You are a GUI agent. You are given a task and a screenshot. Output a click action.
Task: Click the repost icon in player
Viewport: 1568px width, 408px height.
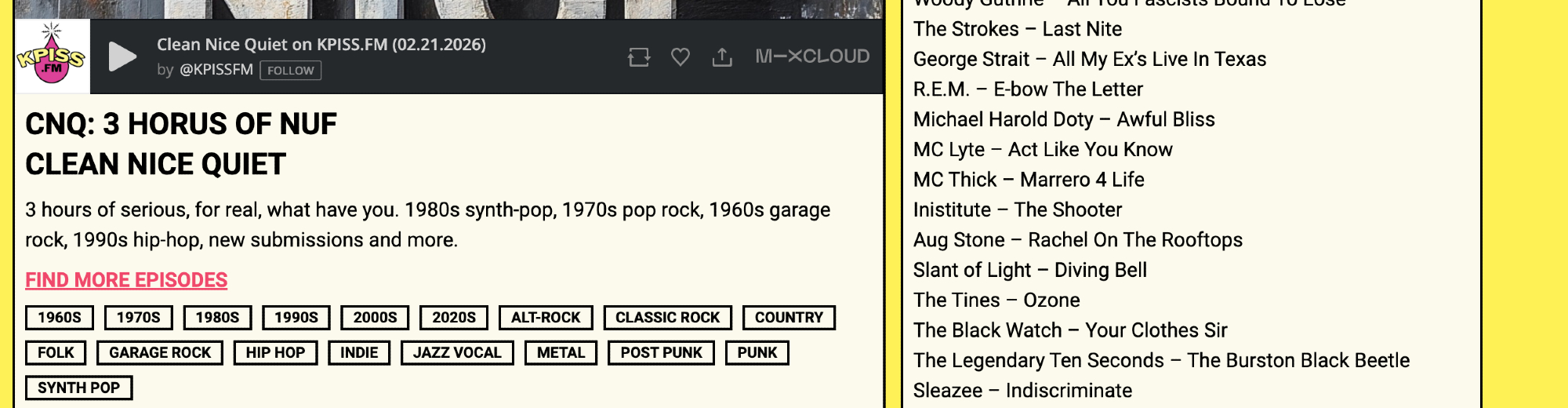pos(639,56)
